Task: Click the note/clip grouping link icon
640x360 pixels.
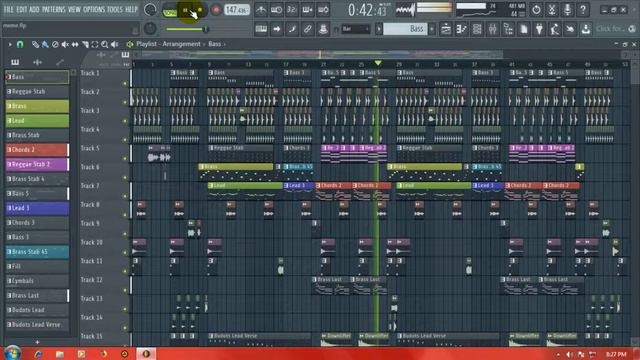Action: [x=307, y=29]
